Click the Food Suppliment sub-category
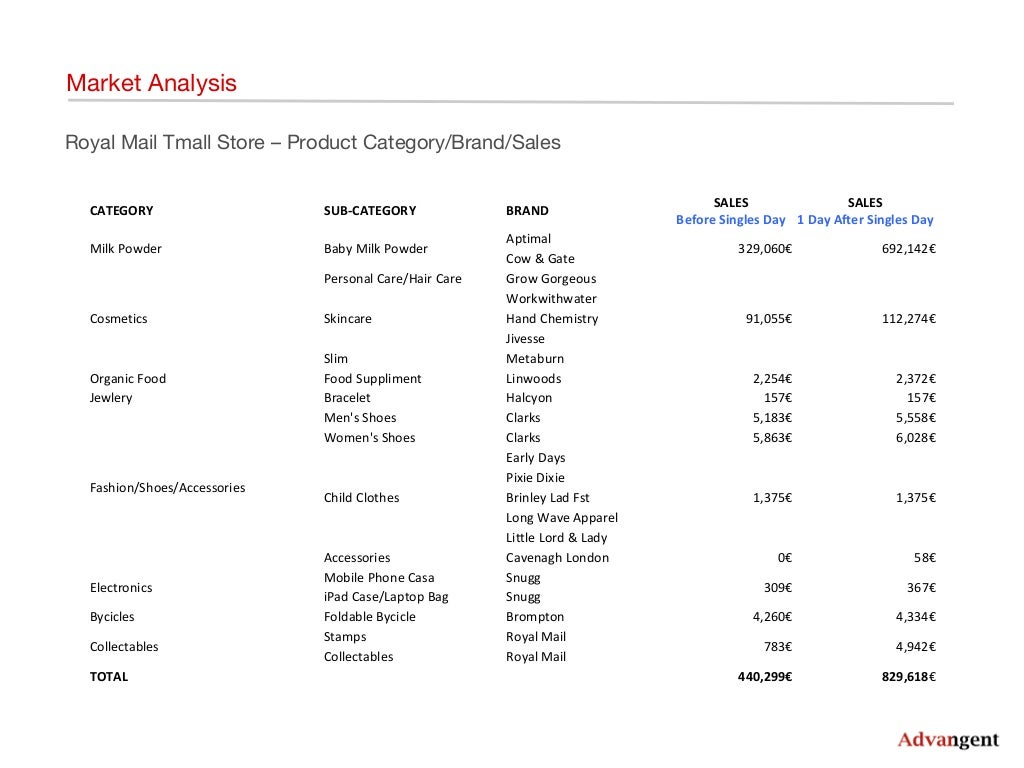 (x=372, y=379)
